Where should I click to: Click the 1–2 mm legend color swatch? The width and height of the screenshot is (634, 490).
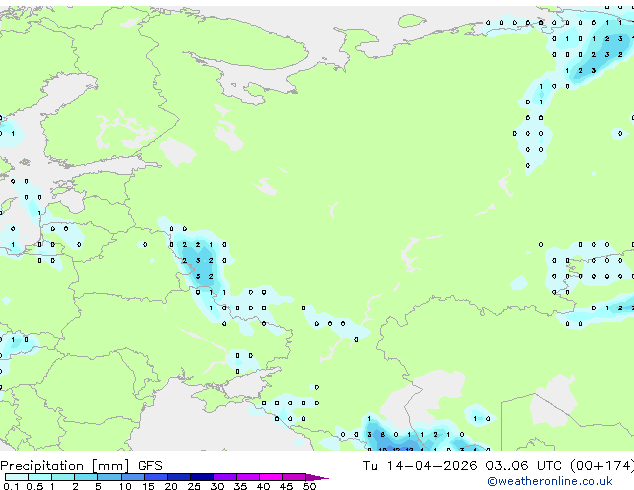(63, 477)
